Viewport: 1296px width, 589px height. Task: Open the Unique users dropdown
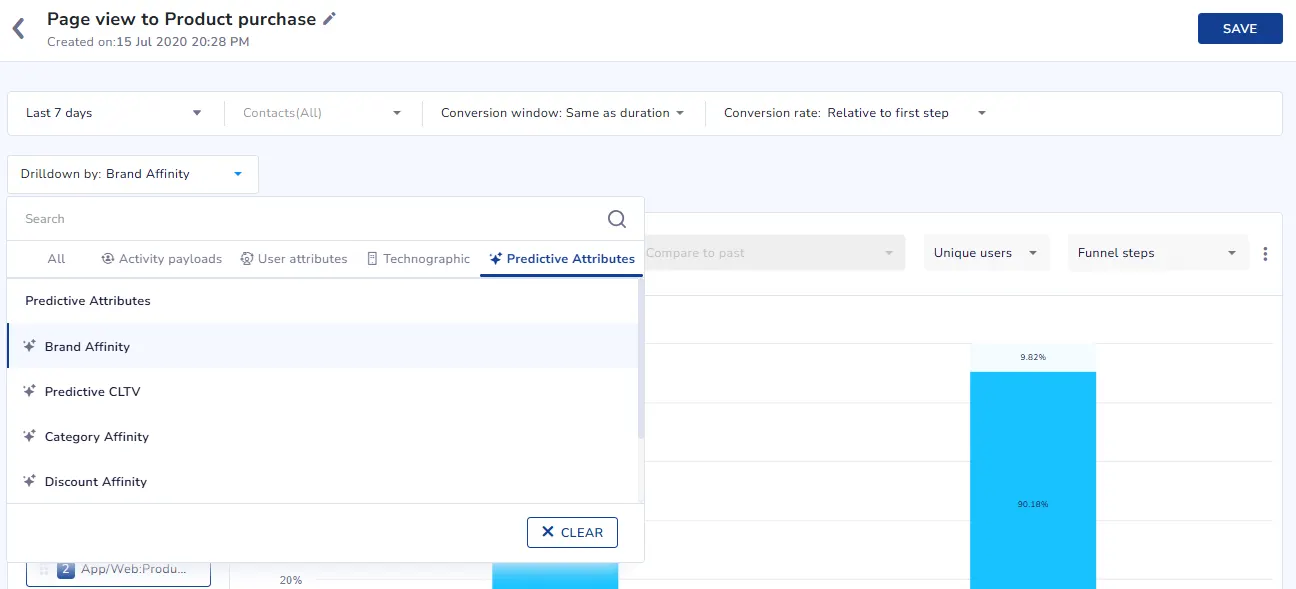pyautogui.click(x=985, y=253)
